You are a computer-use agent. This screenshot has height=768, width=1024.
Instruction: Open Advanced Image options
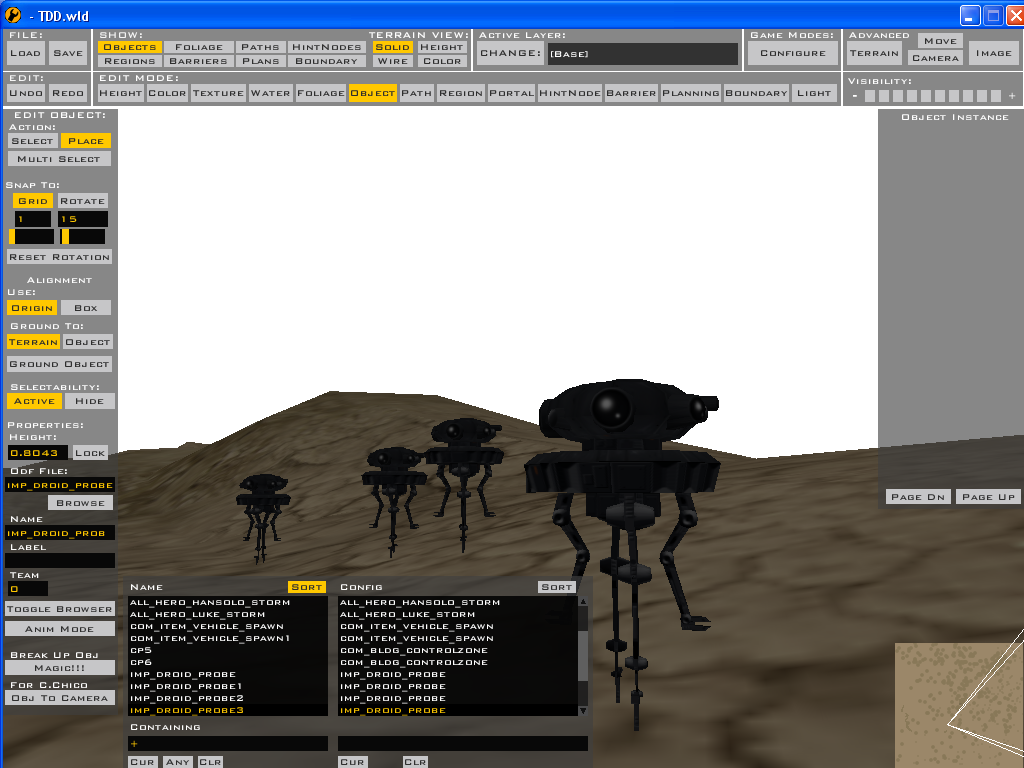click(x=993, y=54)
